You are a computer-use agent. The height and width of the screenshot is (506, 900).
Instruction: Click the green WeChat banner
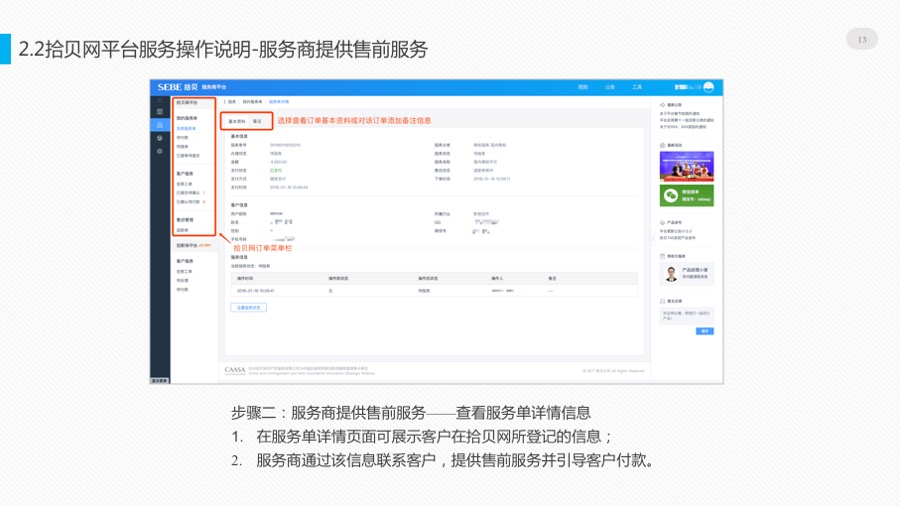click(686, 196)
